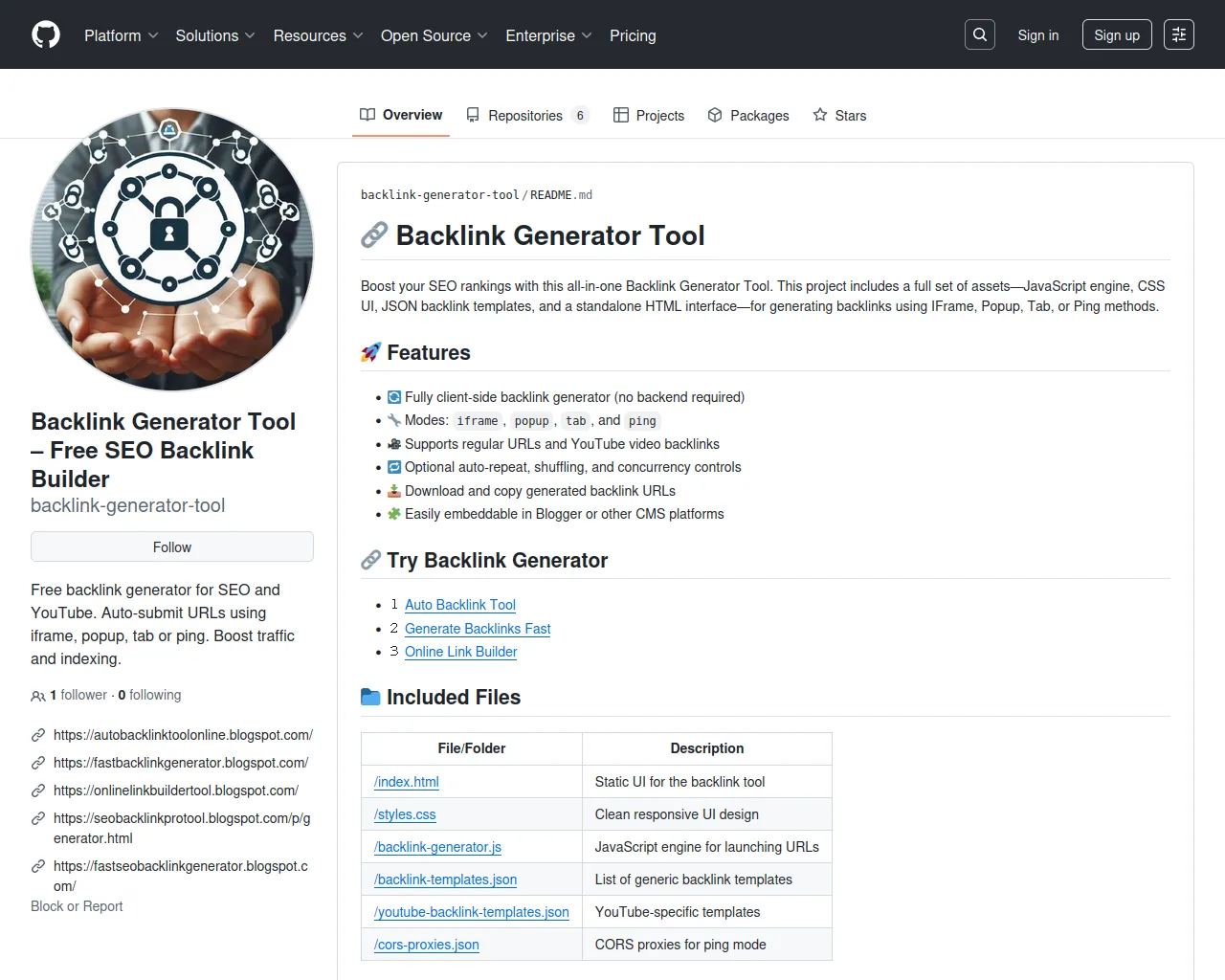1225x980 pixels.
Task: Expand the Solutions dropdown menu
Action: click(x=215, y=35)
